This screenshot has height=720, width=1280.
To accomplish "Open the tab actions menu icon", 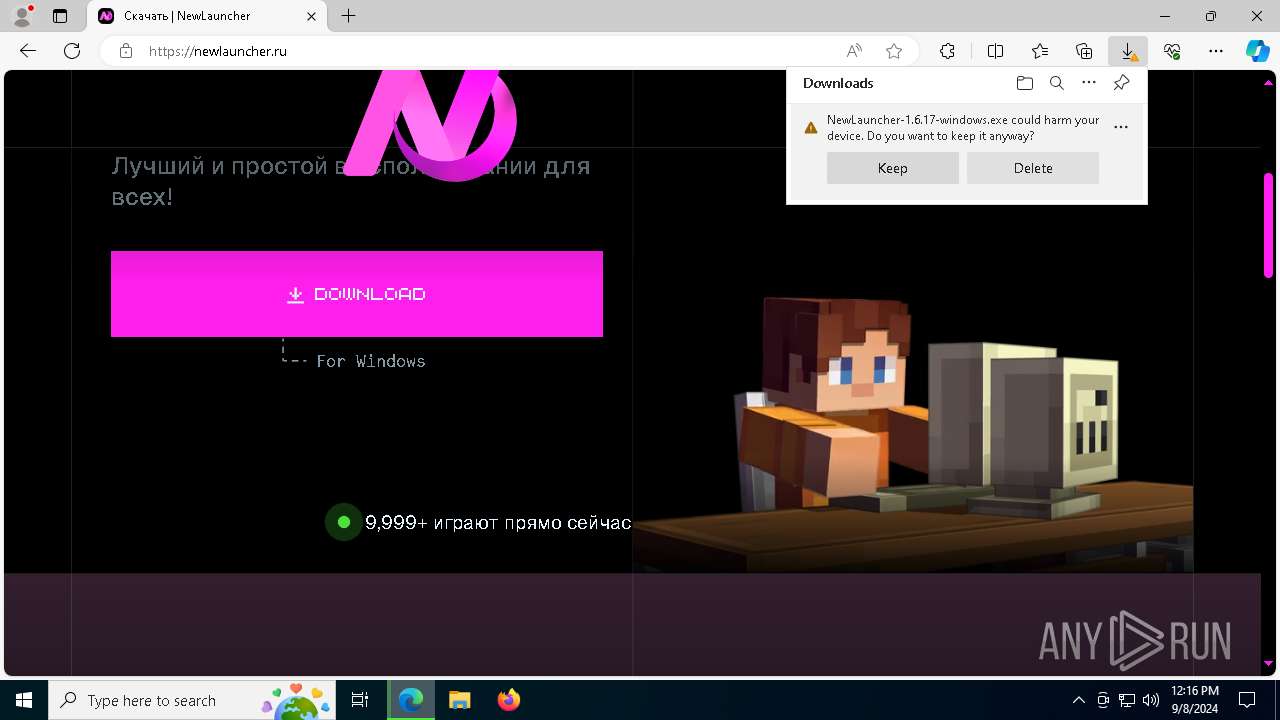I will coord(60,16).
